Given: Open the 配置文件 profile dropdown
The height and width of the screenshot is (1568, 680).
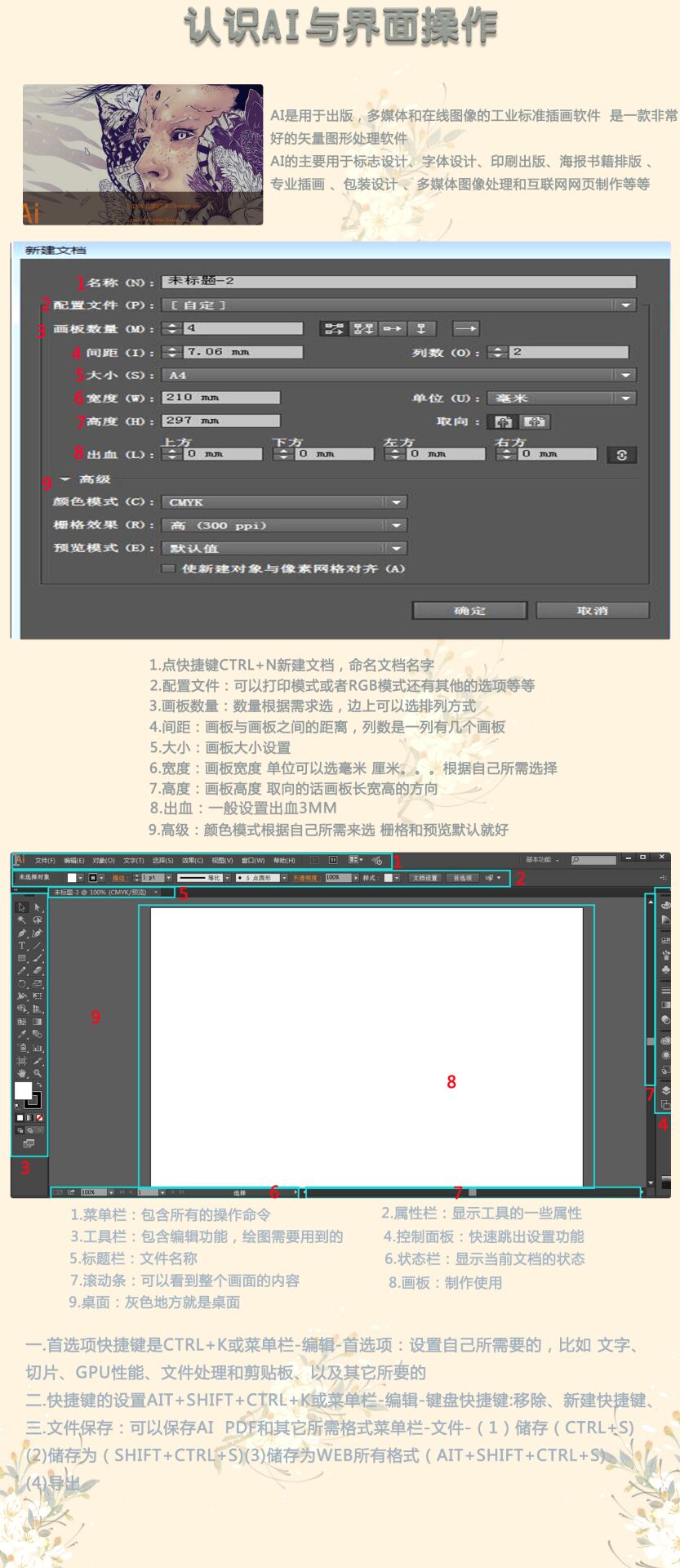Looking at the screenshot, I should pyautogui.click(x=625, y=305).
